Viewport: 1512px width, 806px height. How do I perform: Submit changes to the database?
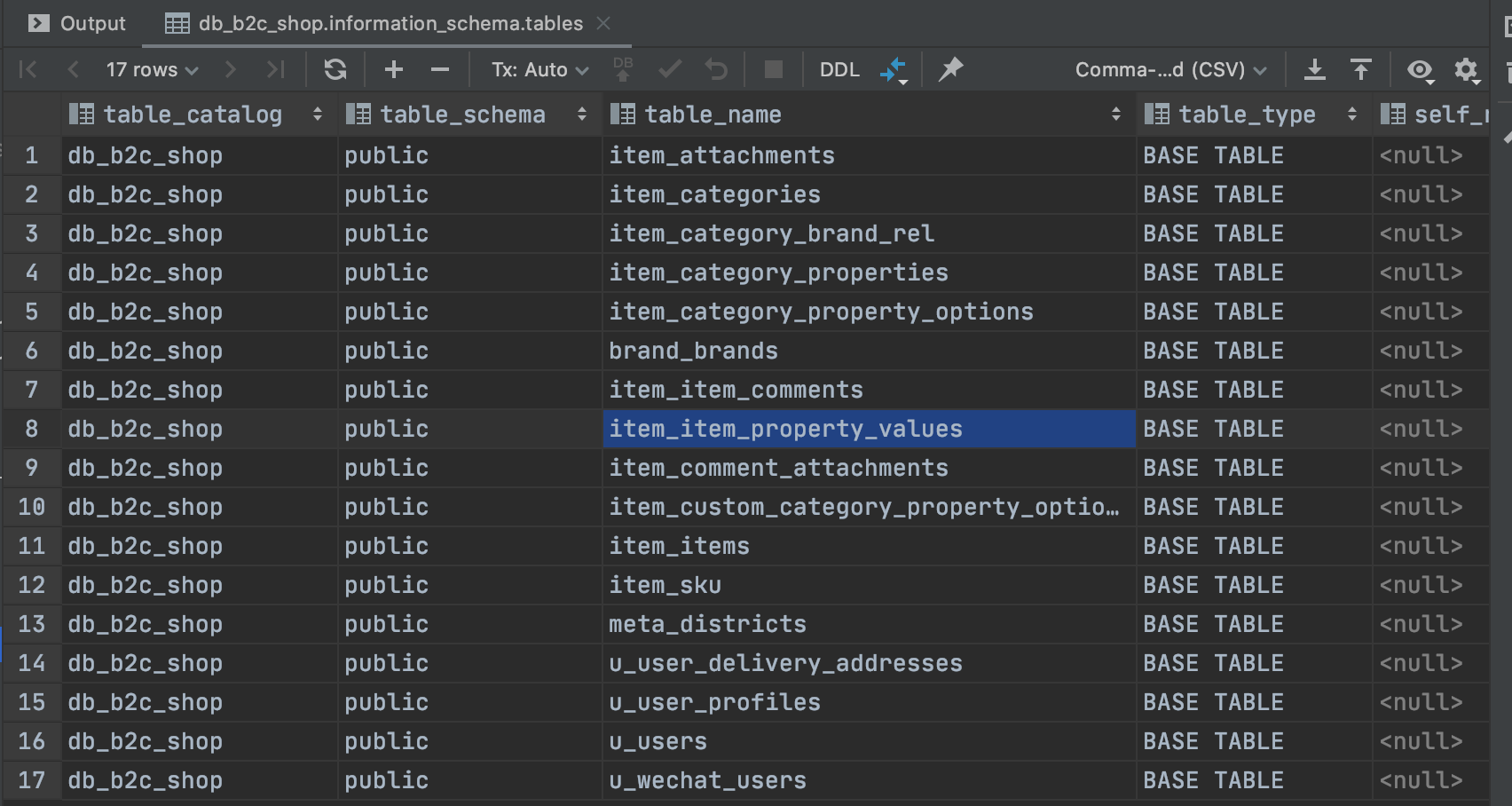(x=623, y=69)
